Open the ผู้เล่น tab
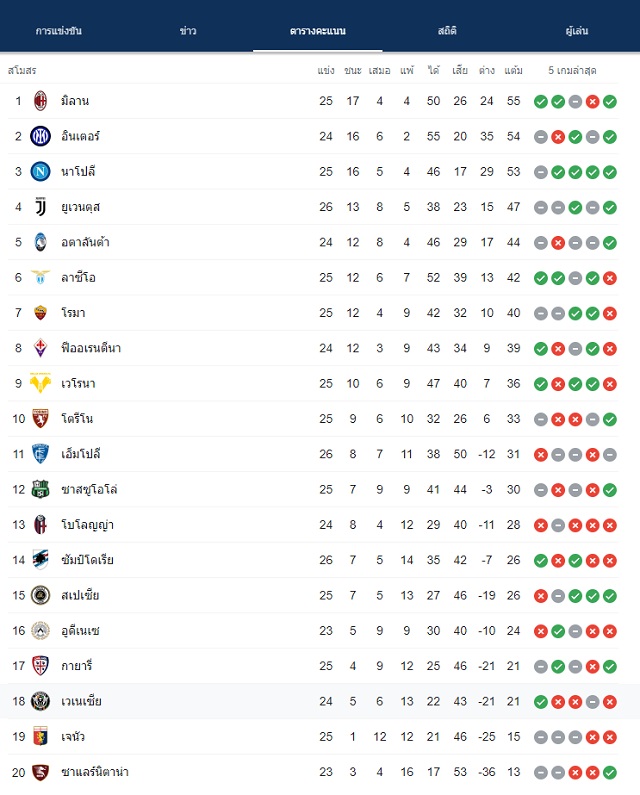This screenshot has width=640, height=795. click(577, 31)
